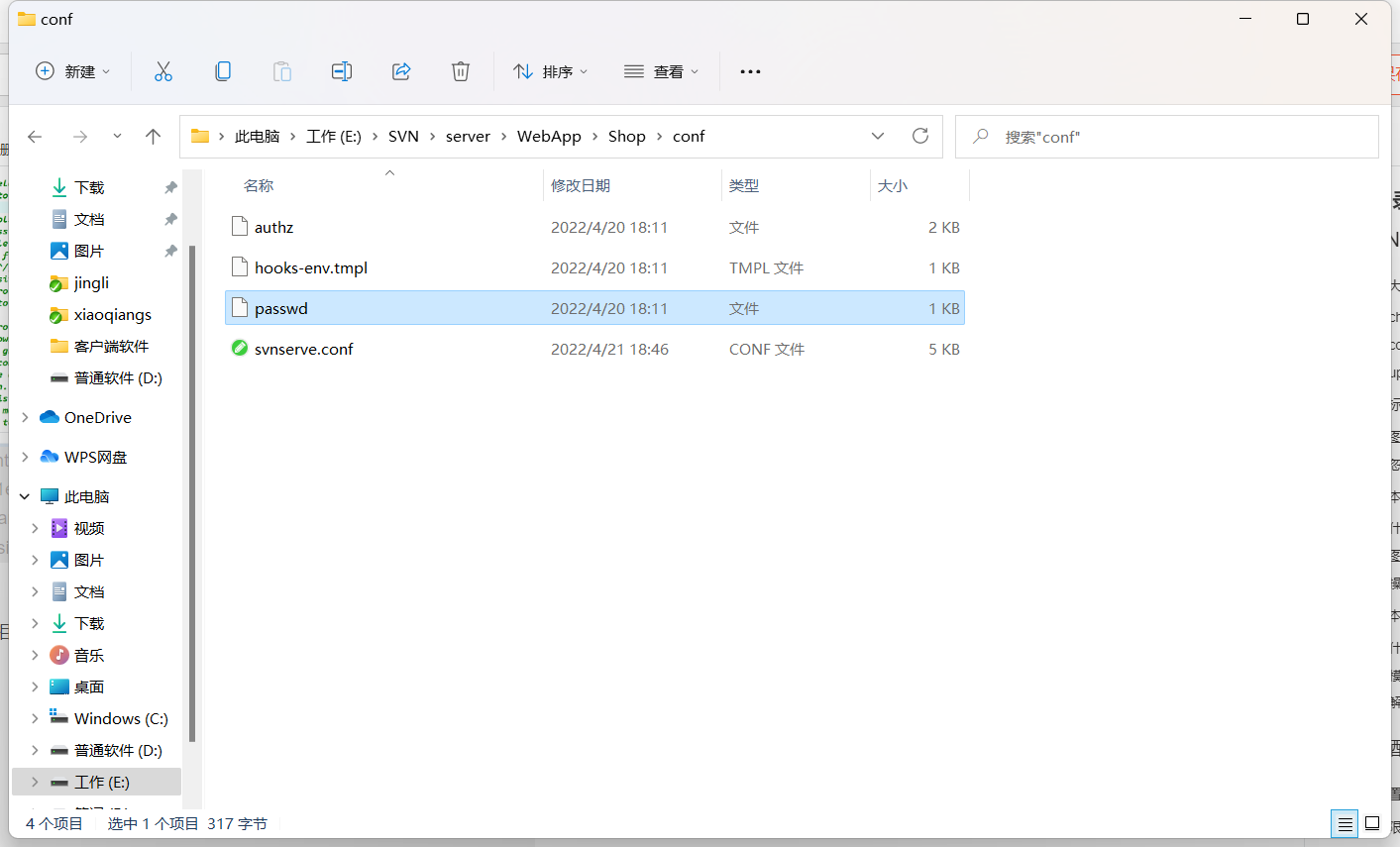Click the pin icon next to 文档
1400x847 pixels.
[170, 219]
